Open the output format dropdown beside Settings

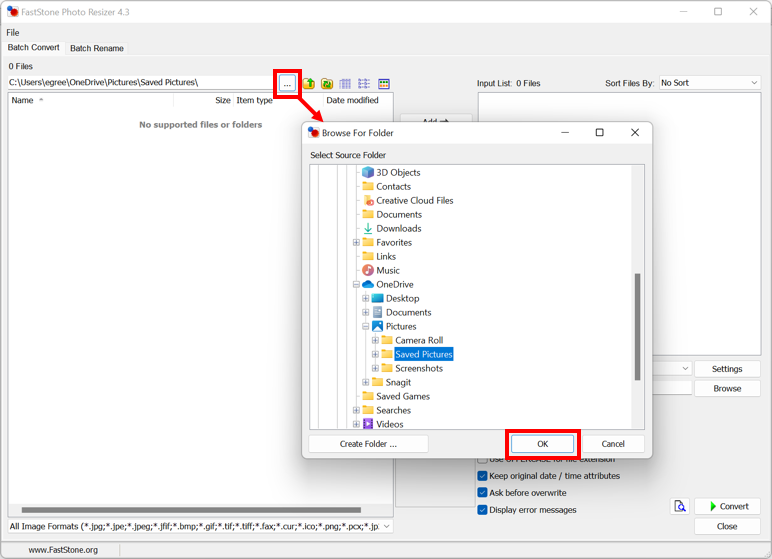click(x=685, y=369)
